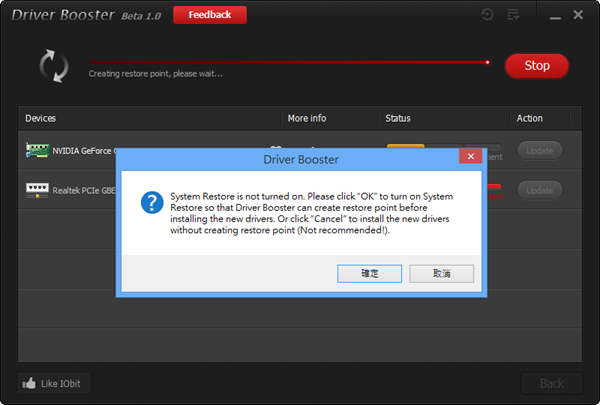The width and height of the screenshot is (600, 405).
Task: Select the Realtek PCIe GBE device text
Action: pyautogui.click(x=84, y=191)
